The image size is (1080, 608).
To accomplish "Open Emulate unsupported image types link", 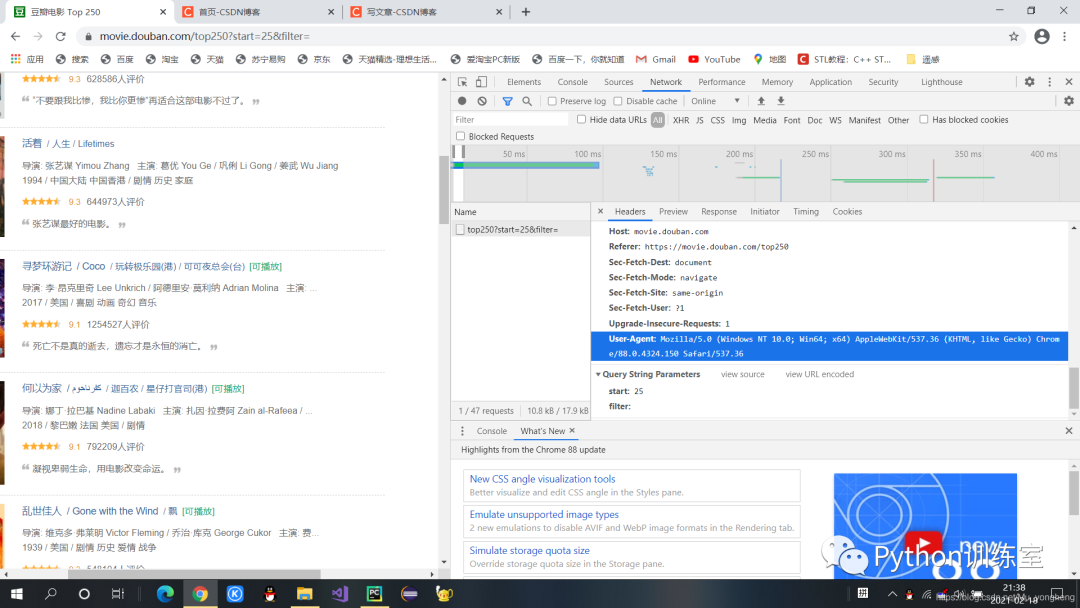I will pyautogui.click(x=544, y=515).
